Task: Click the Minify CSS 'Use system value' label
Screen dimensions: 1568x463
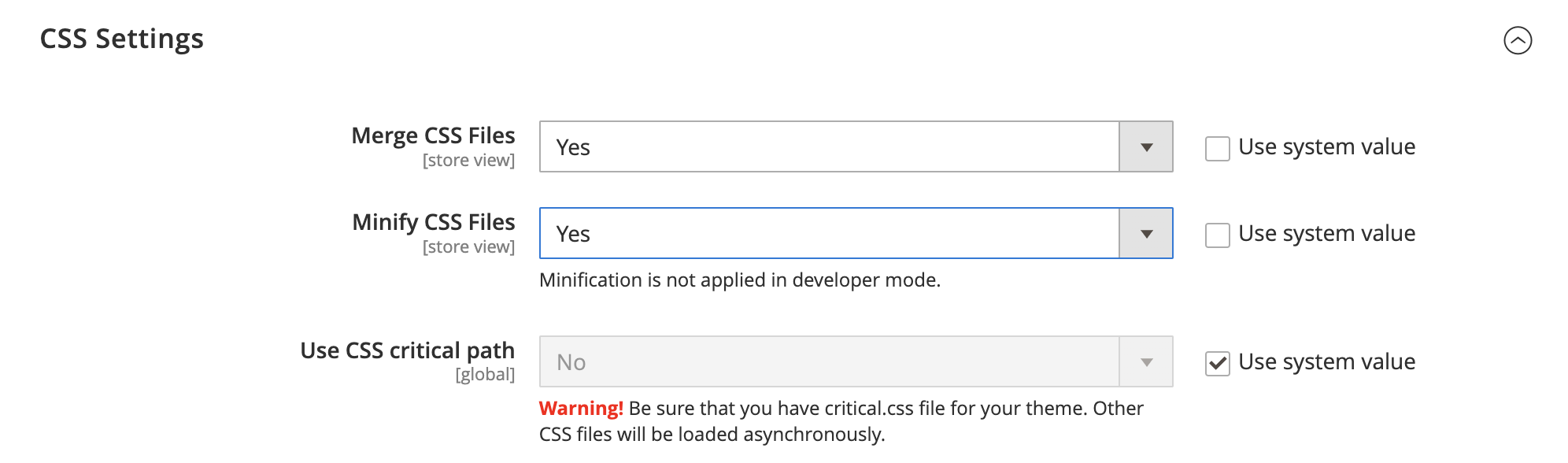Action: [x=1326, y=234]
